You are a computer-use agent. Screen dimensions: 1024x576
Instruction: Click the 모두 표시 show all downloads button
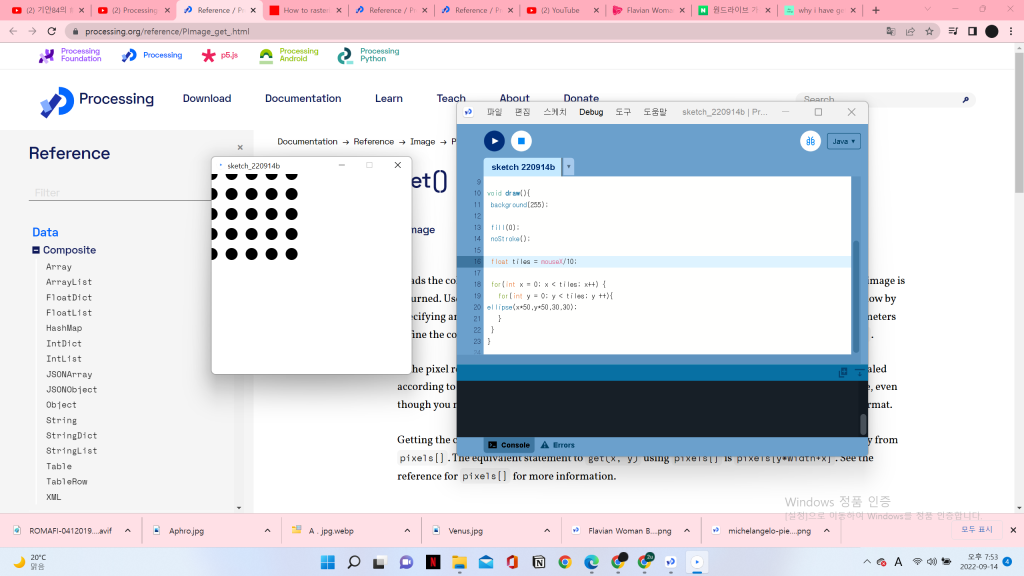tap(976, 530)
